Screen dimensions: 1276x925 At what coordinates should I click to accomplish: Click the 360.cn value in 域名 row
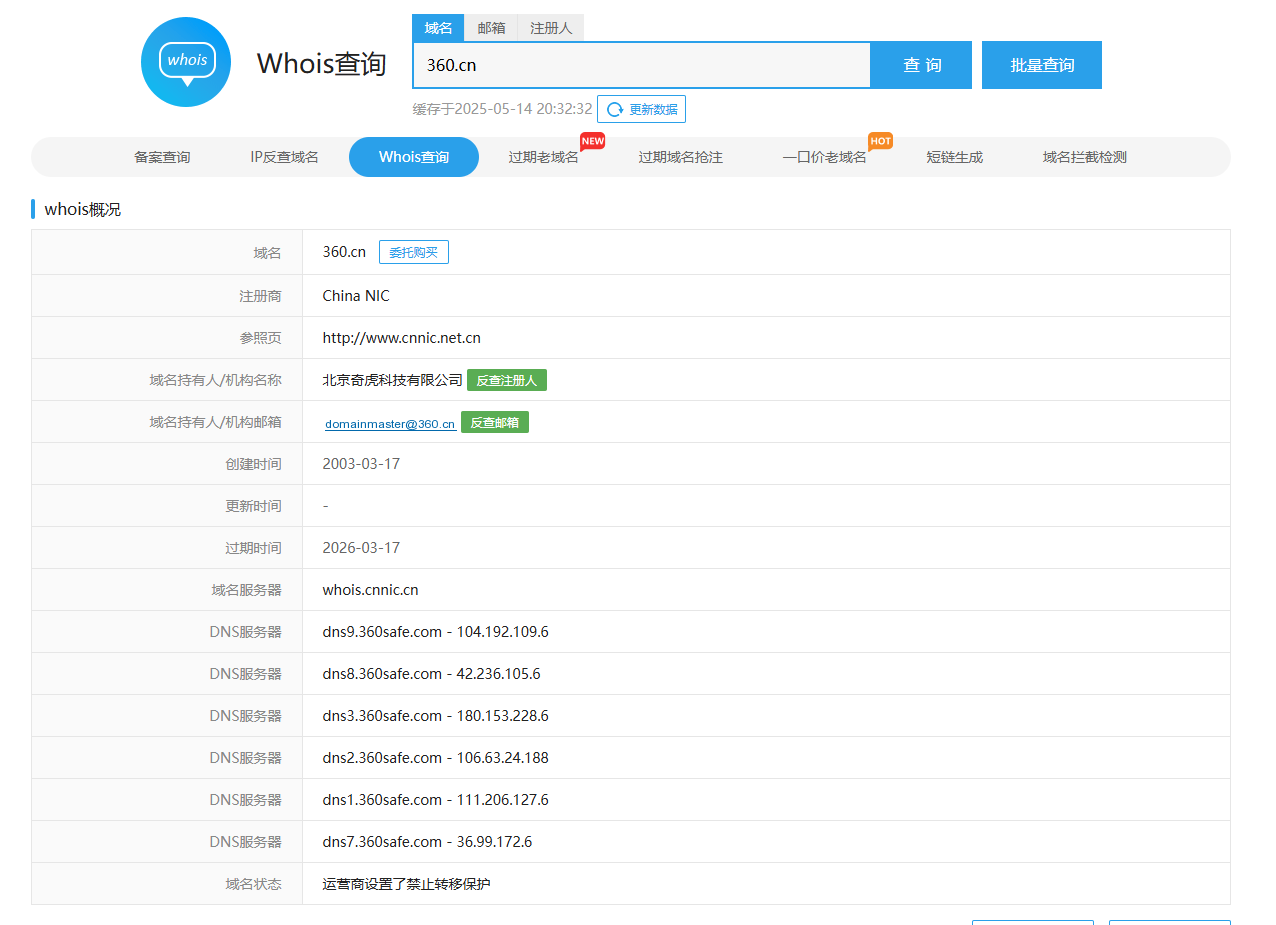click(x=344, y=252)
